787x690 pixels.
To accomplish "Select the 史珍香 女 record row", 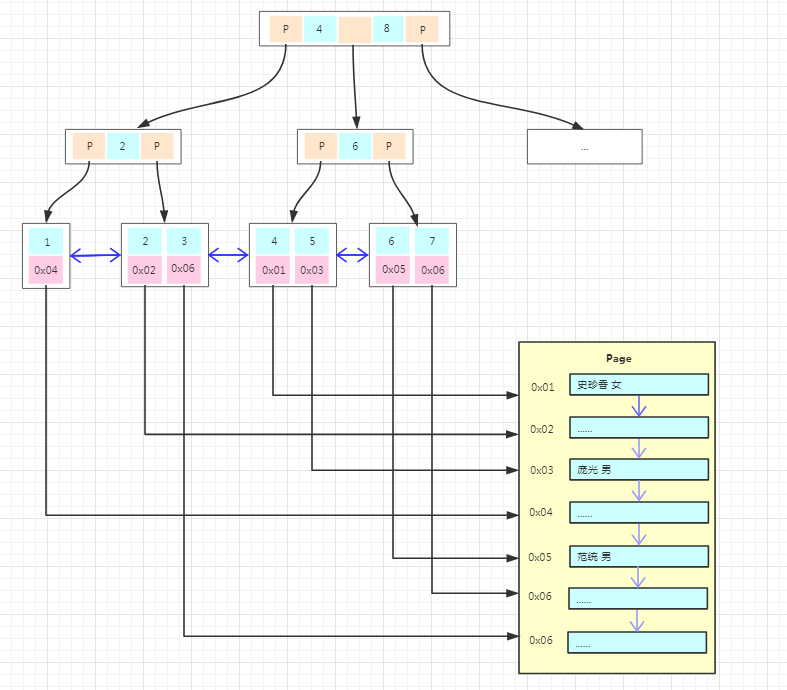I will 639,384.
